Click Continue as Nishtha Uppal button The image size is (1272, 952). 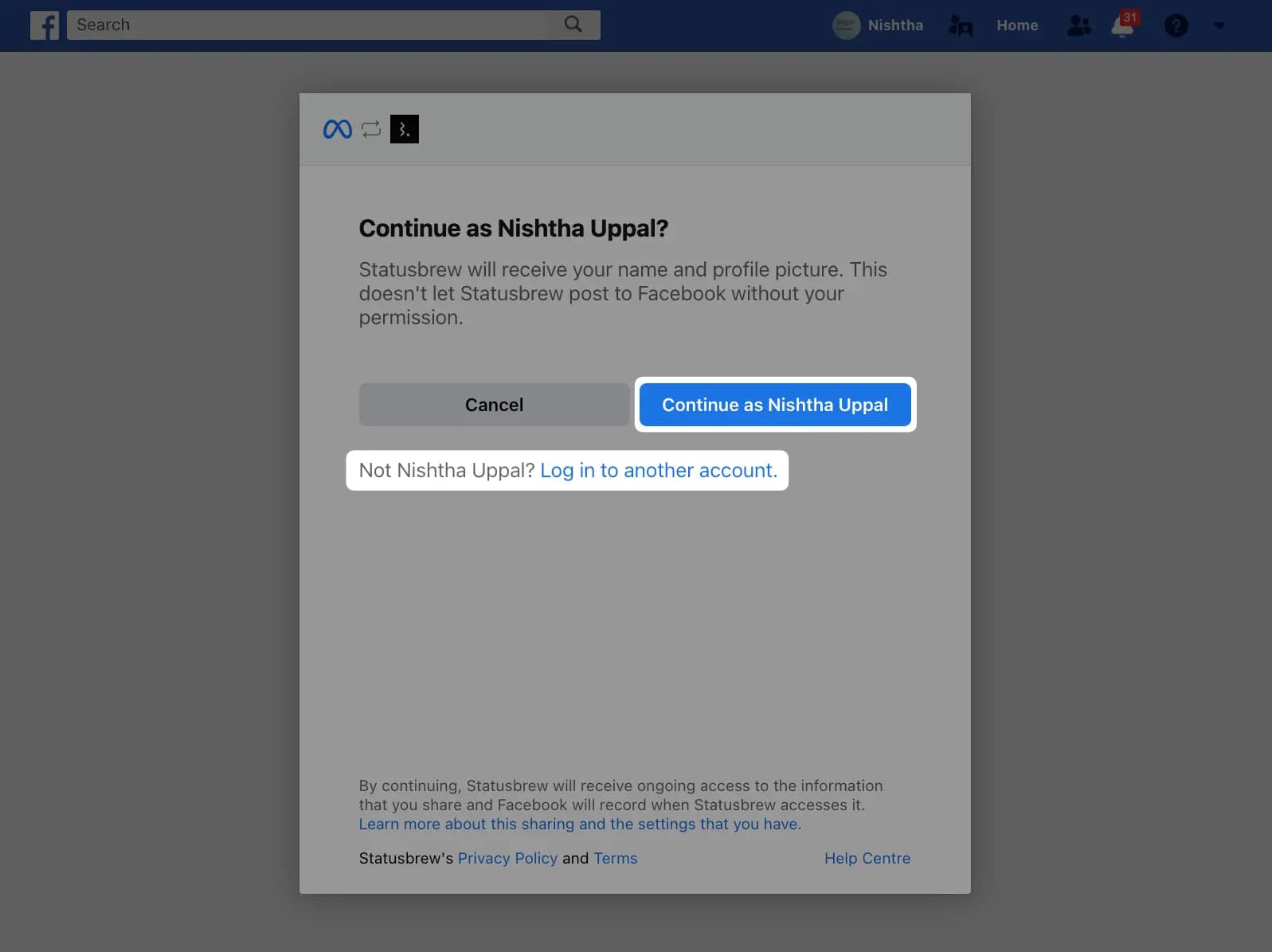775,405
